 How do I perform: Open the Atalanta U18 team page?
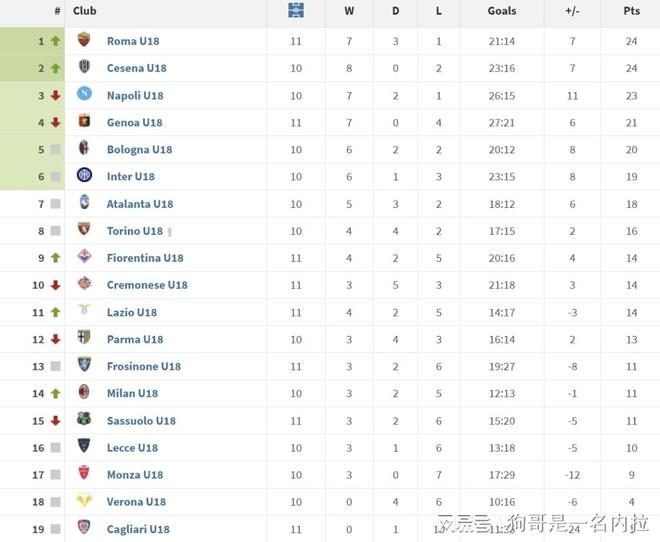[140, 203]
